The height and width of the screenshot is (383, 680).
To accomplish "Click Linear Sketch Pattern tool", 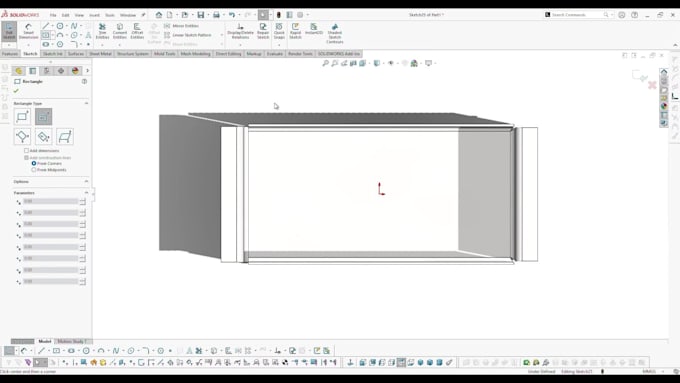I will [188, 35].
